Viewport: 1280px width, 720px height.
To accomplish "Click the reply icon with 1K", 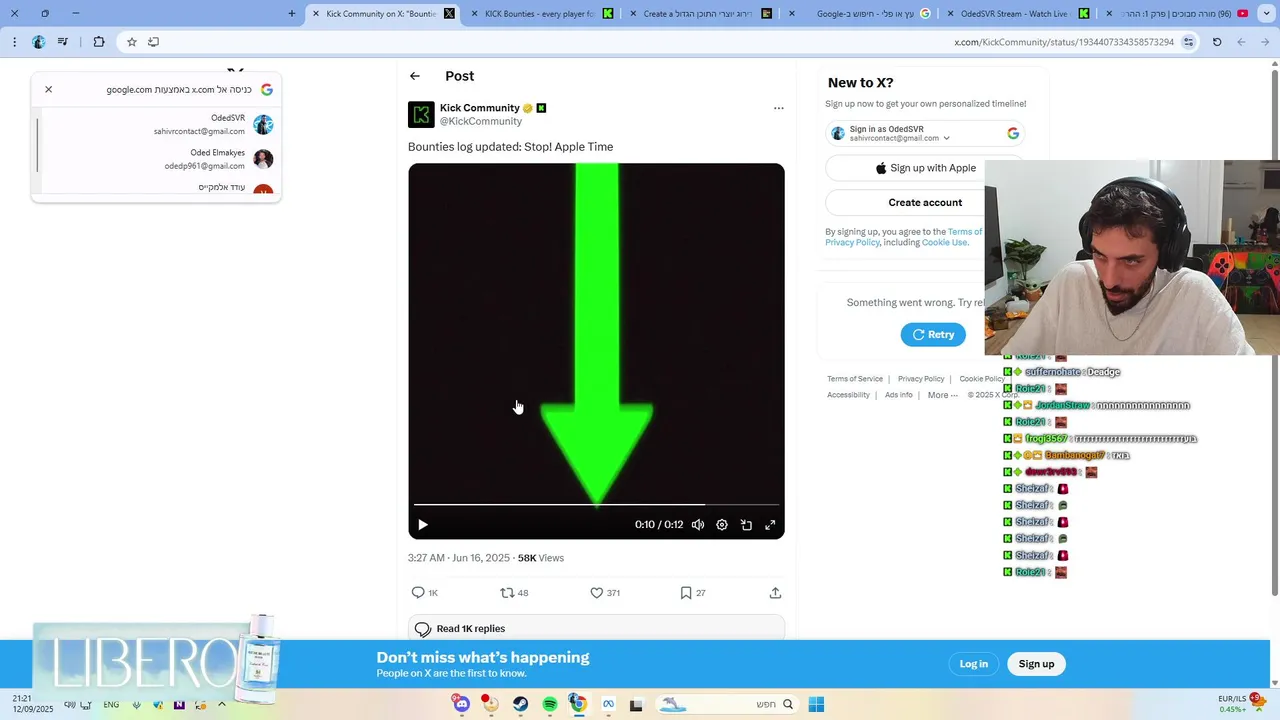I will [425, 593].
